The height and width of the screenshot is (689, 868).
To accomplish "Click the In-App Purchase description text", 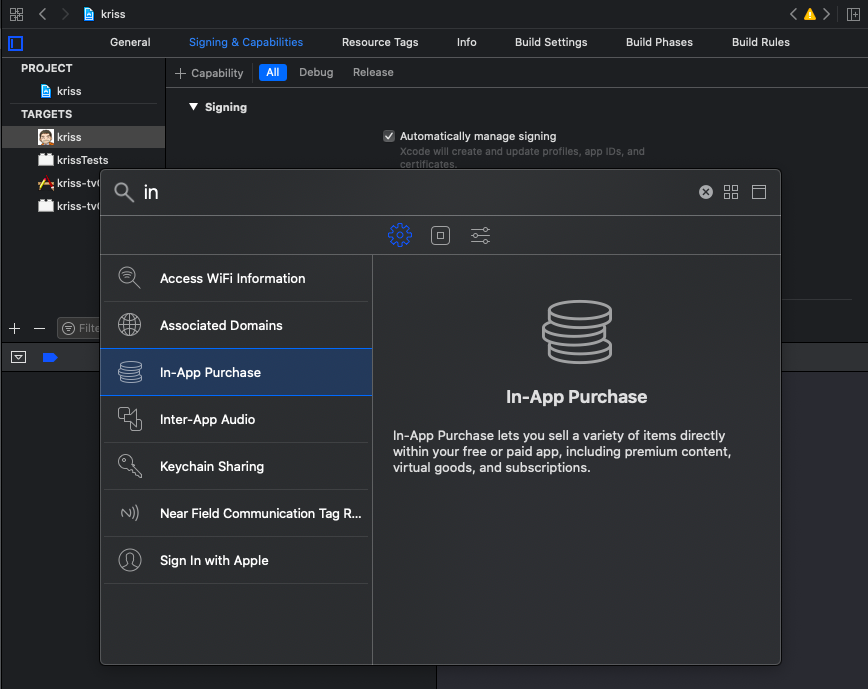I will click(x=562, y=452).
